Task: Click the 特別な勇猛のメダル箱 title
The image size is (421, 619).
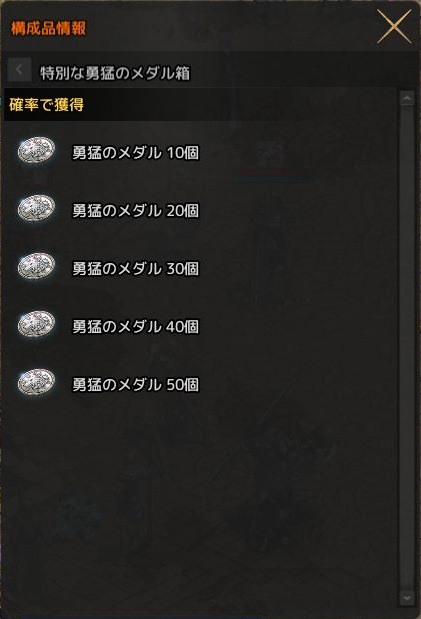Action: click(115, 73)
